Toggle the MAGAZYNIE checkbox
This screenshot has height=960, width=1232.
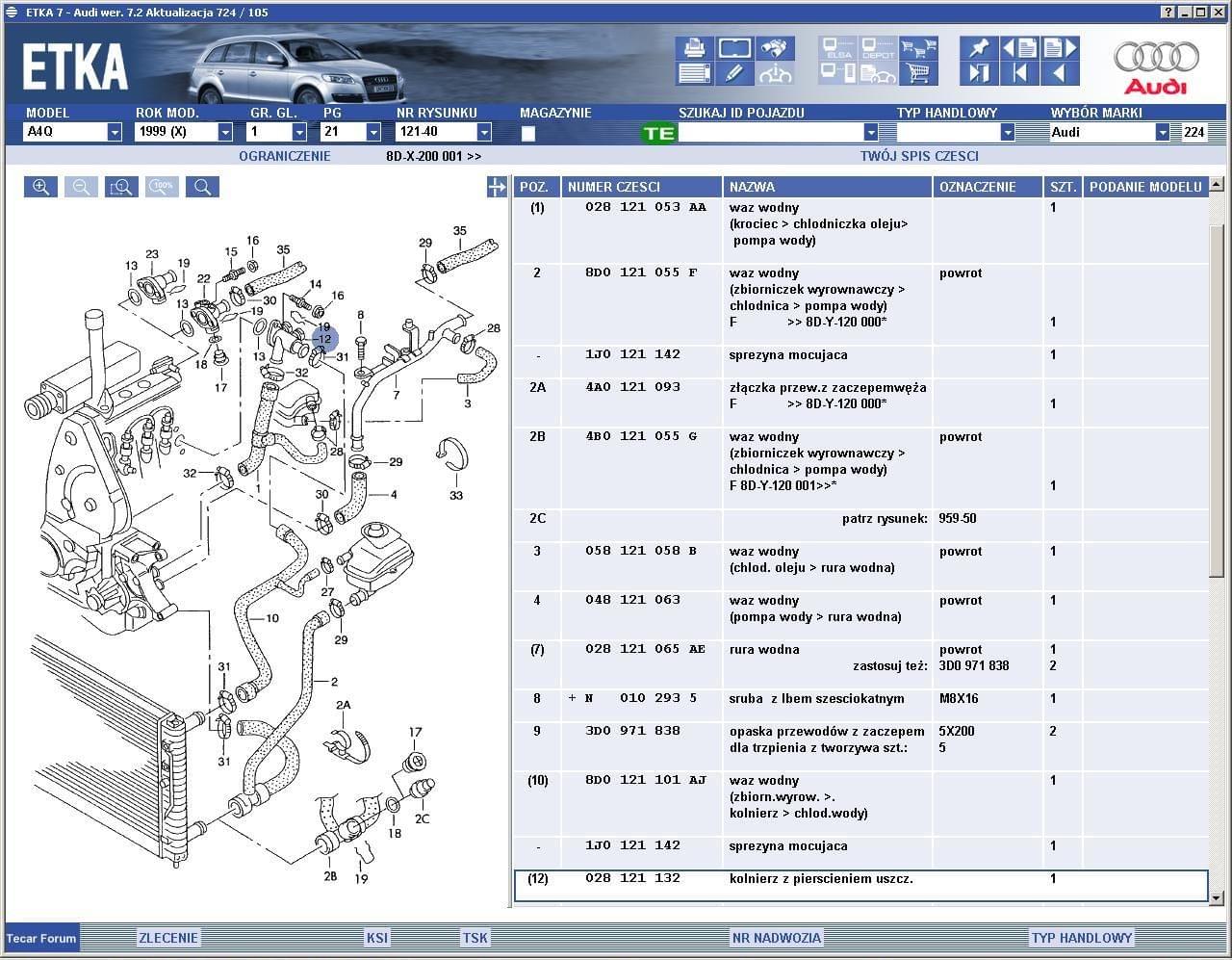pos(528,134)
